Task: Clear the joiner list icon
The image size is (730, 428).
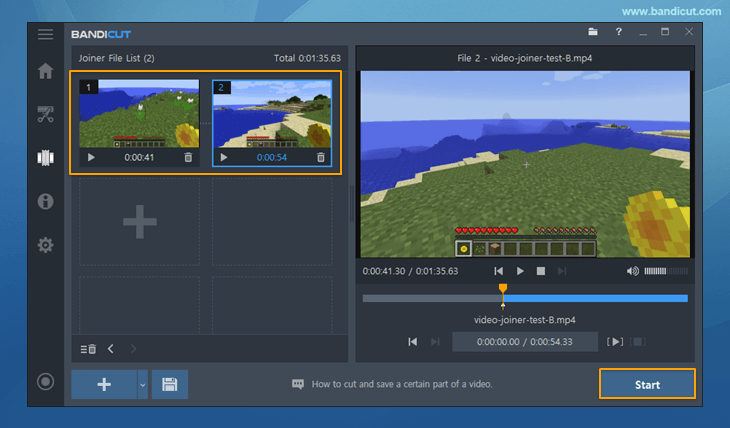Action: point(88,349)
